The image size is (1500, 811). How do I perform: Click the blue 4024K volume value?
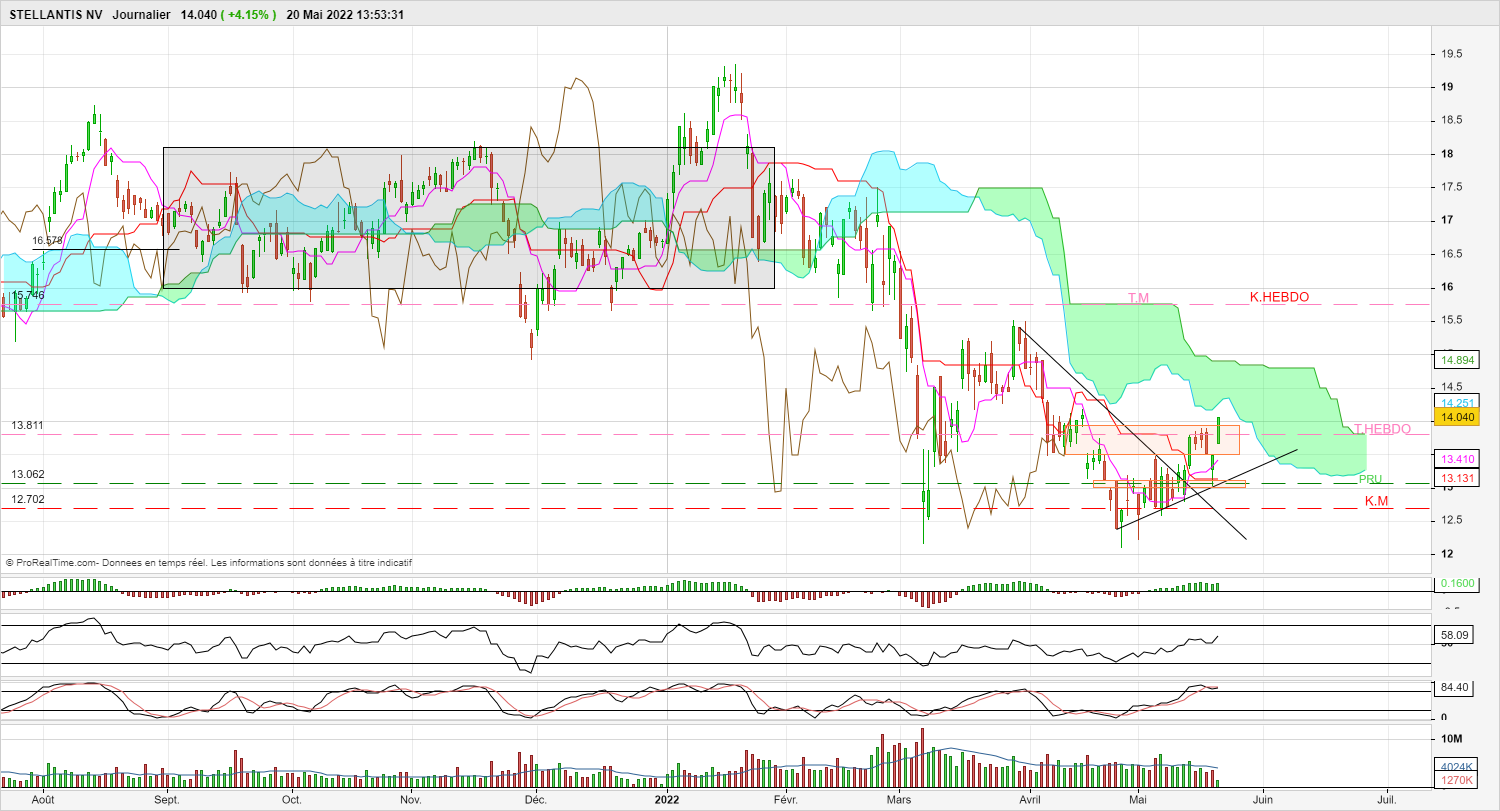click(x=1454, y=767)
